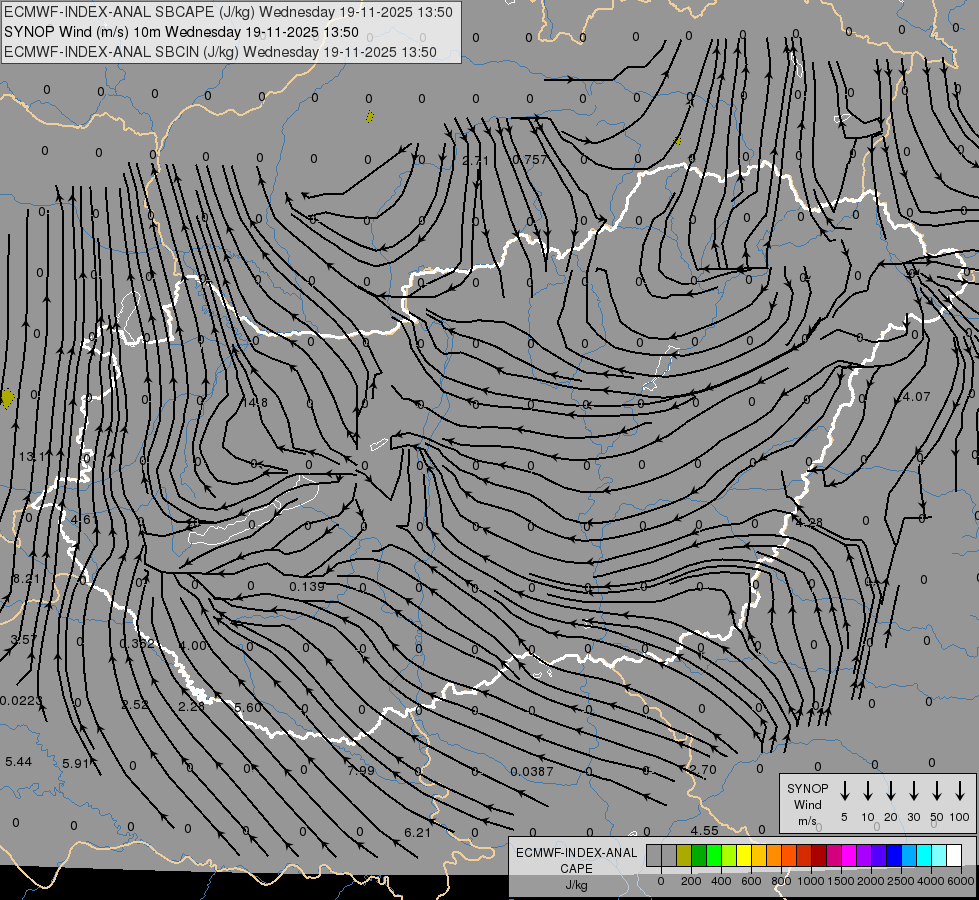
Task: Select the pure yellow swatch in the CAPE scale
Action: [x=744, y=855]
